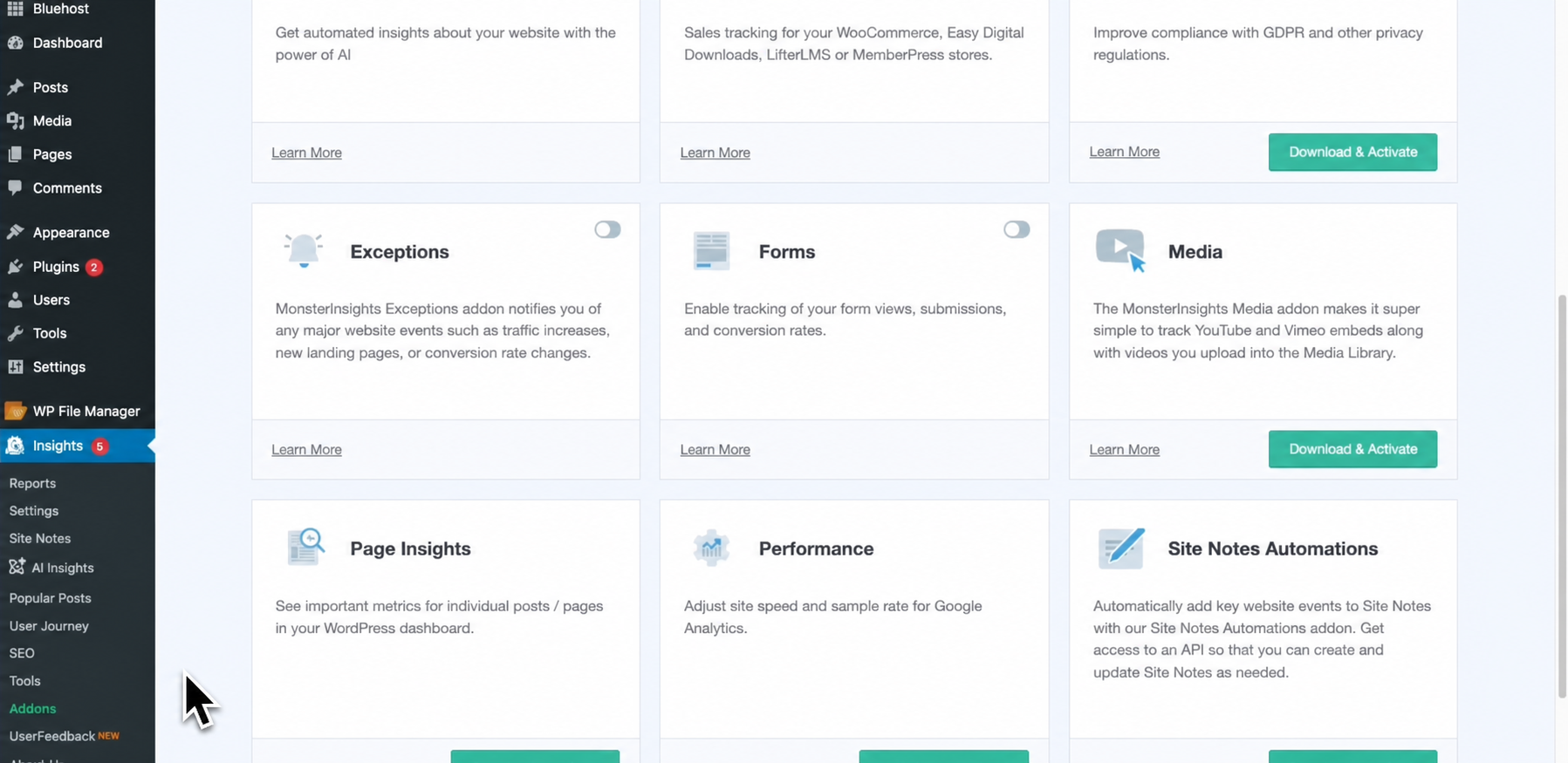Click the Performance gear chart icon
Image resolution: width=1568 pixels, height=763 pixels.
click(711, 548)
